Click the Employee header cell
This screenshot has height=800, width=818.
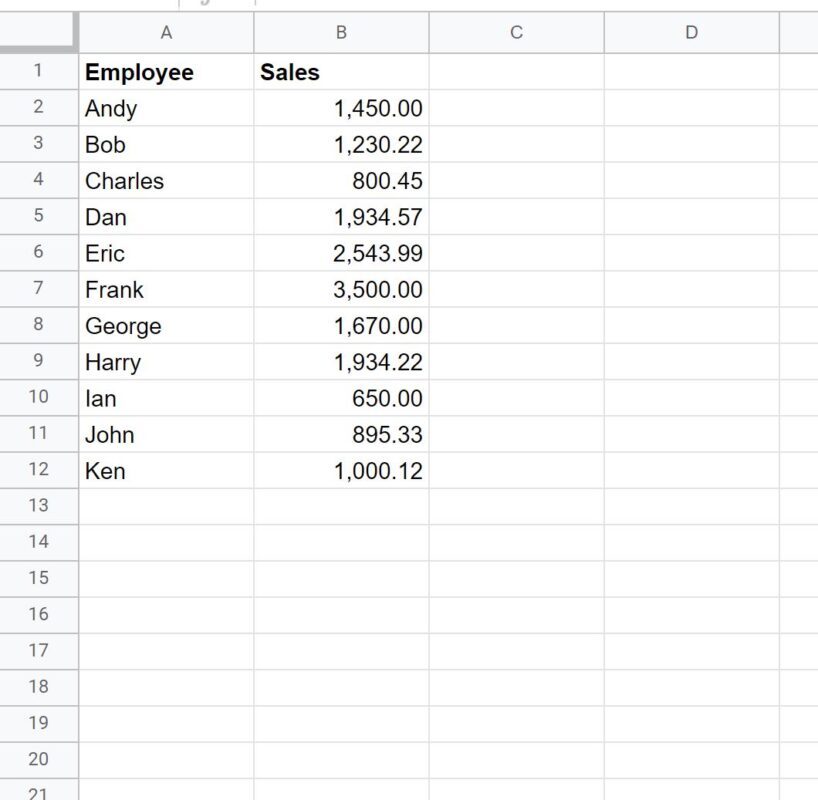166,71
